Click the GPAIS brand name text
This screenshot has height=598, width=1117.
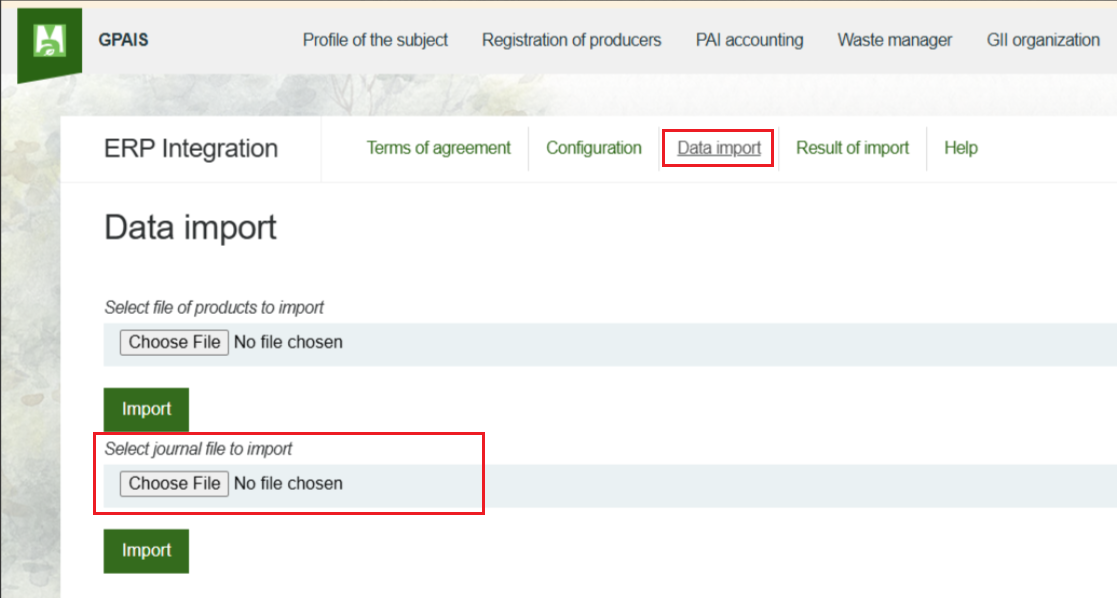click(x=124, y=40)
